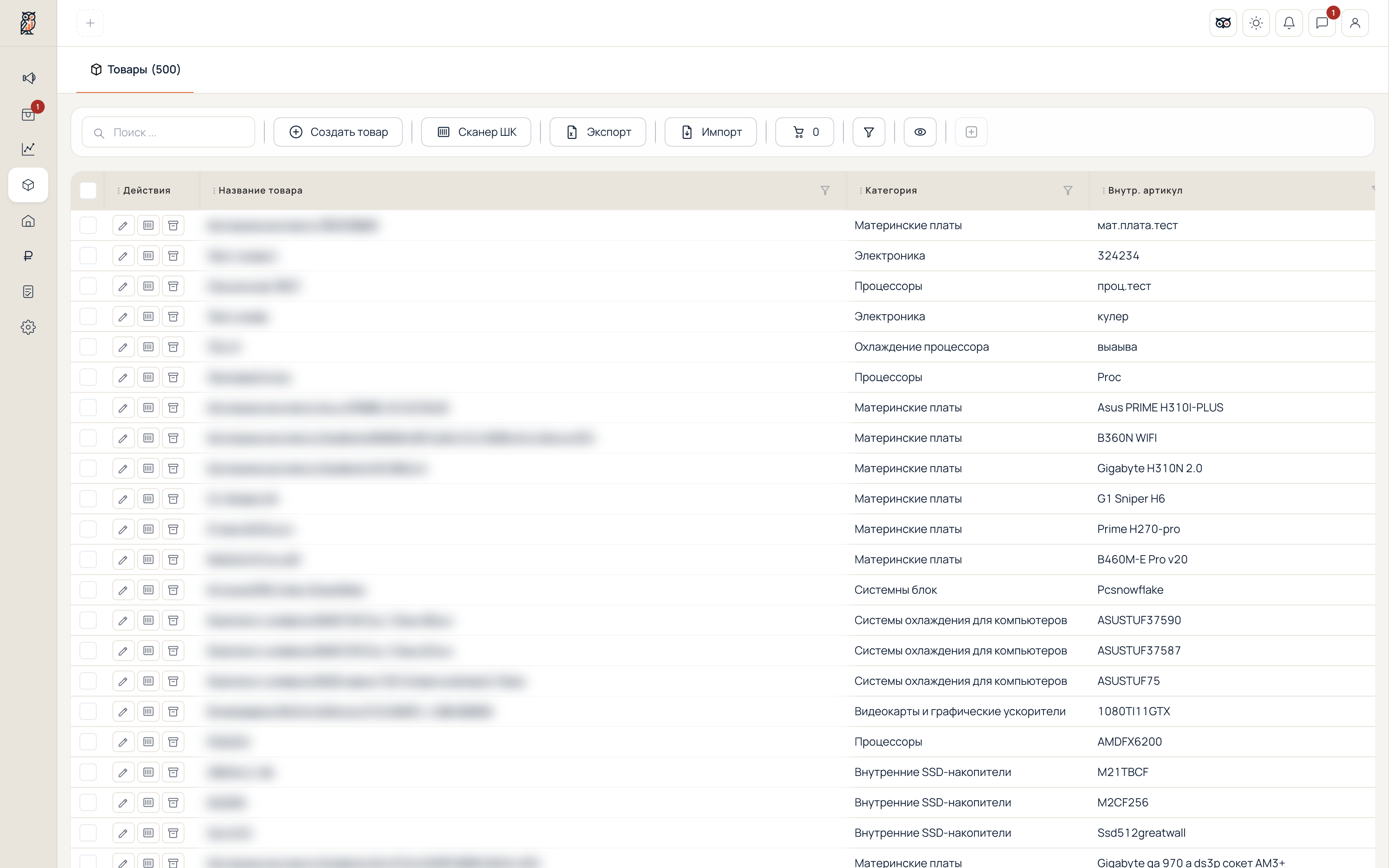Sort by the Внутр. артикул column header

click(1145, 191)
